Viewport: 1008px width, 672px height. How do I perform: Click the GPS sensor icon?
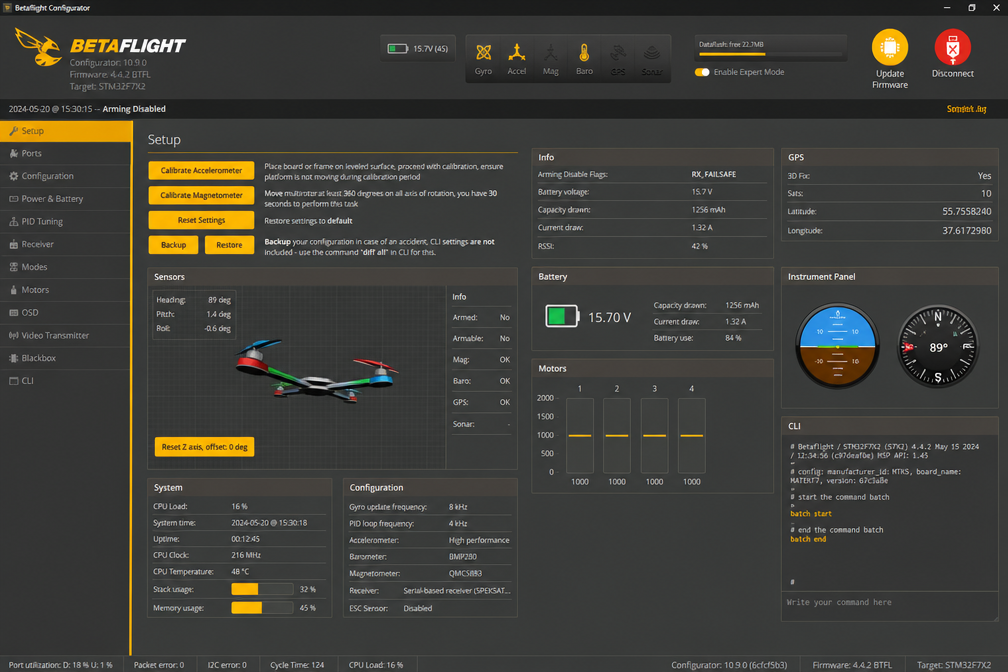(618, 53)
